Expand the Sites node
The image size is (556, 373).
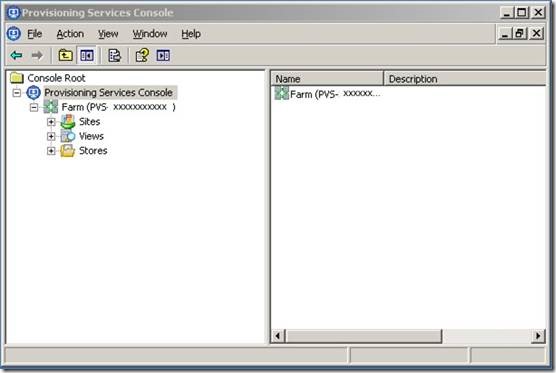tap(51, 122)
